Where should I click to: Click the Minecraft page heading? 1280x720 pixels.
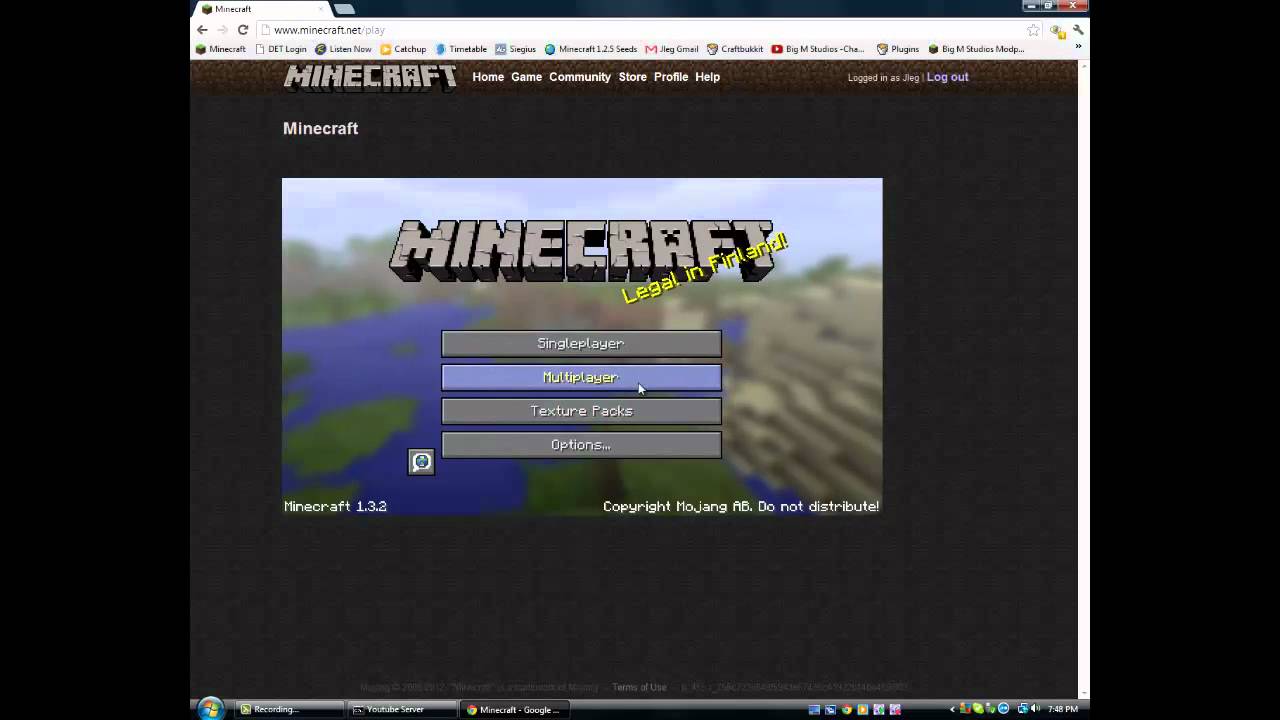(320, 128)
